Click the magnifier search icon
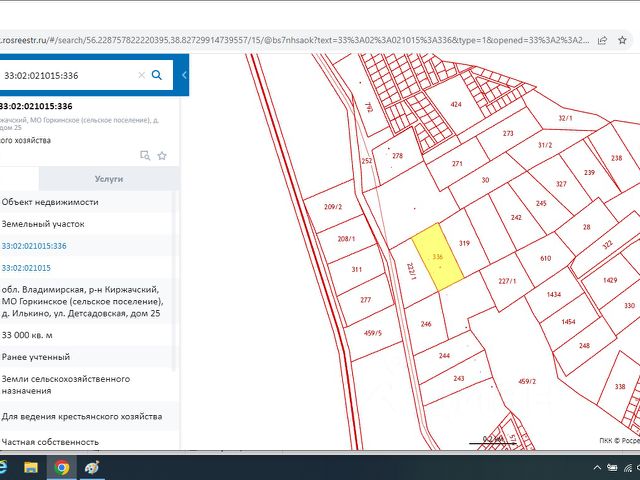The width and height of the screenshot is (640, 480). click(157, 75)
